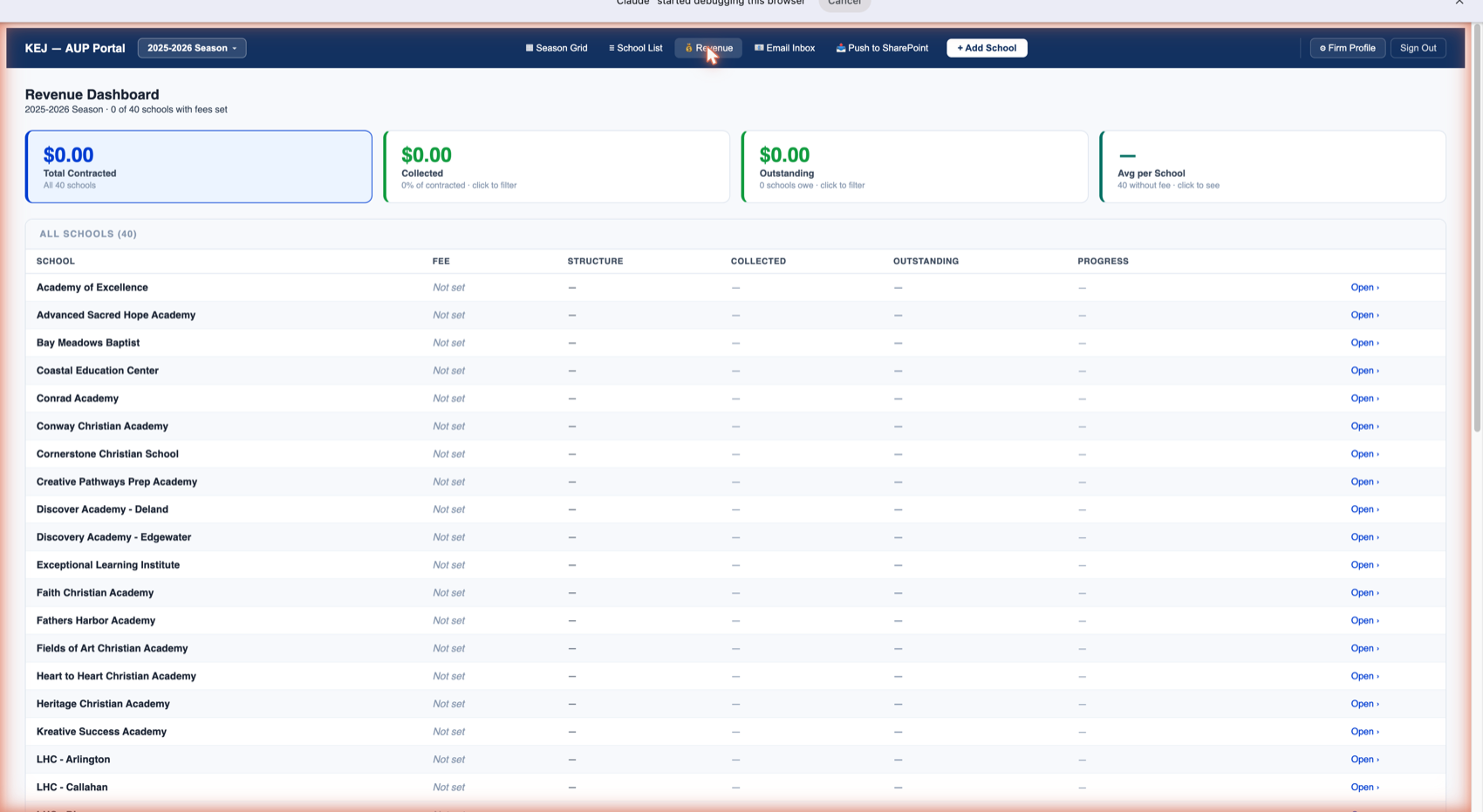The image size is (1483, 812).
Task: Open the Conway Christian Academy link
Action: (1364, 426)
